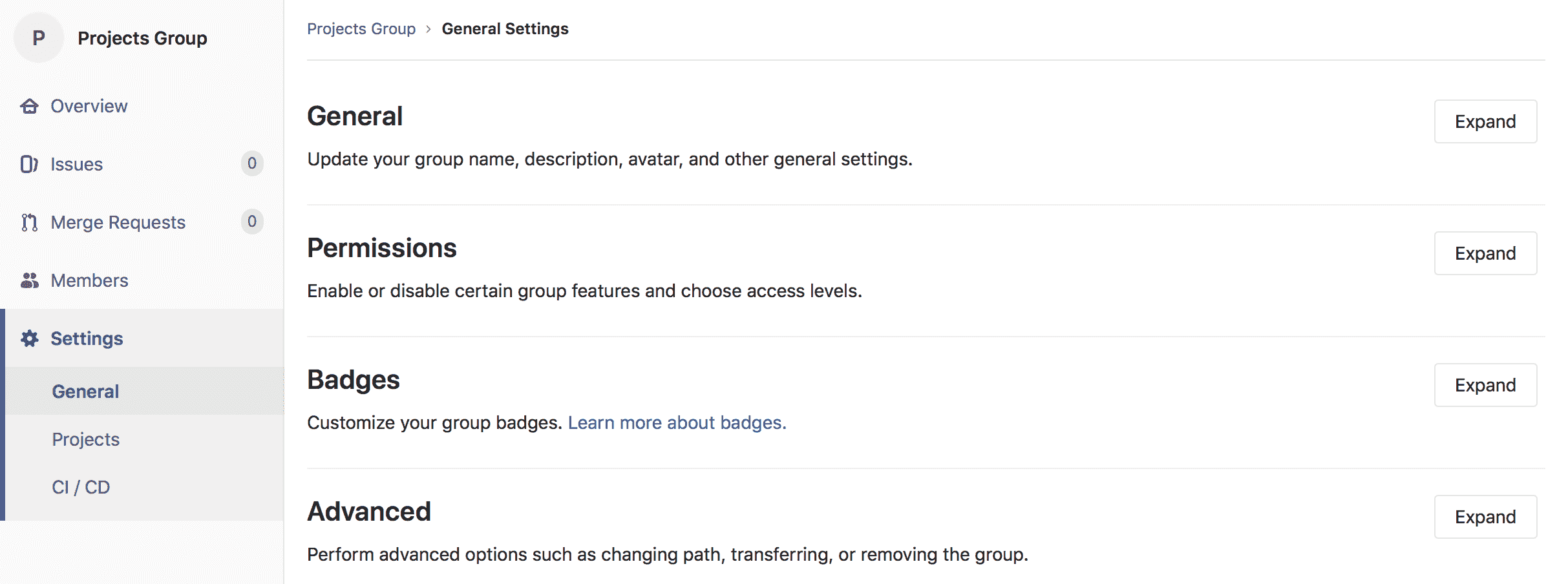This screenshot has height=584, width=1568.
Task: Click the General Settings breadcrumb label
Action: (x=505, y=28)
